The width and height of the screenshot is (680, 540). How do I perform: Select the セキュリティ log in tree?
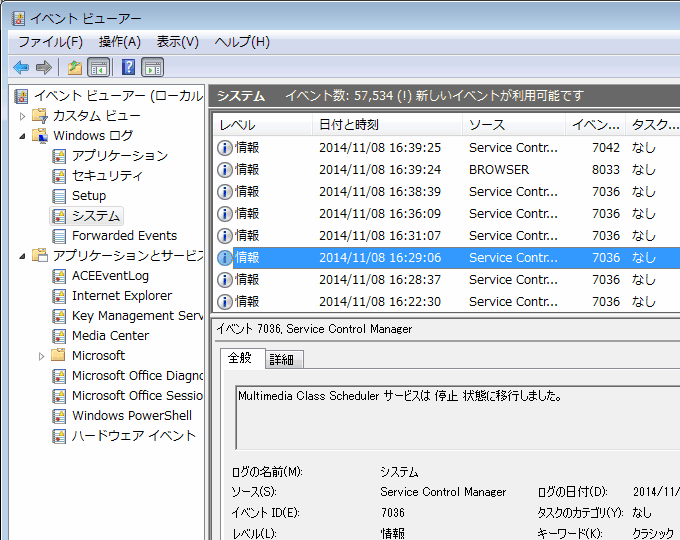coord(107,176)
